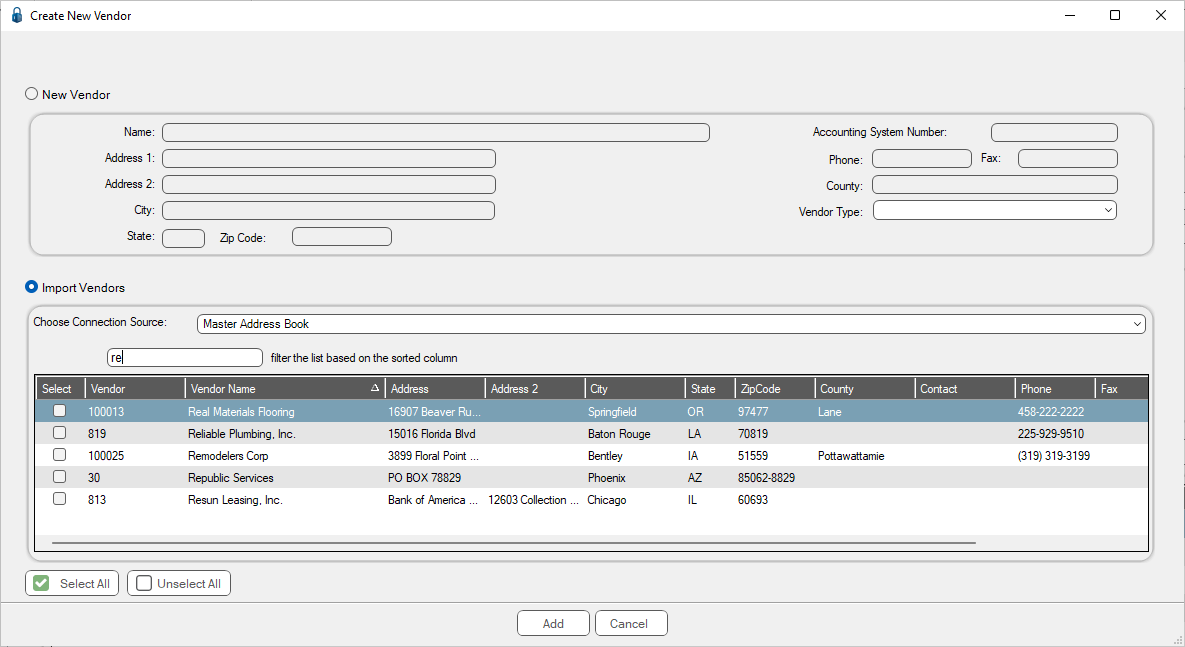Viewport: 1185px width, 647px height.
Task: Click the Address 1 input field
Action: [x=329, y=158]
